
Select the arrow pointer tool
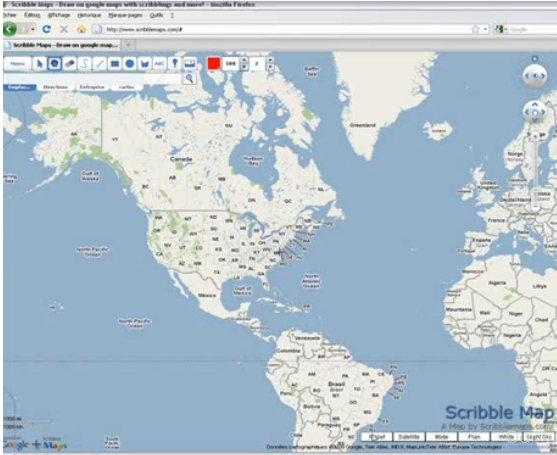point(39,64)
